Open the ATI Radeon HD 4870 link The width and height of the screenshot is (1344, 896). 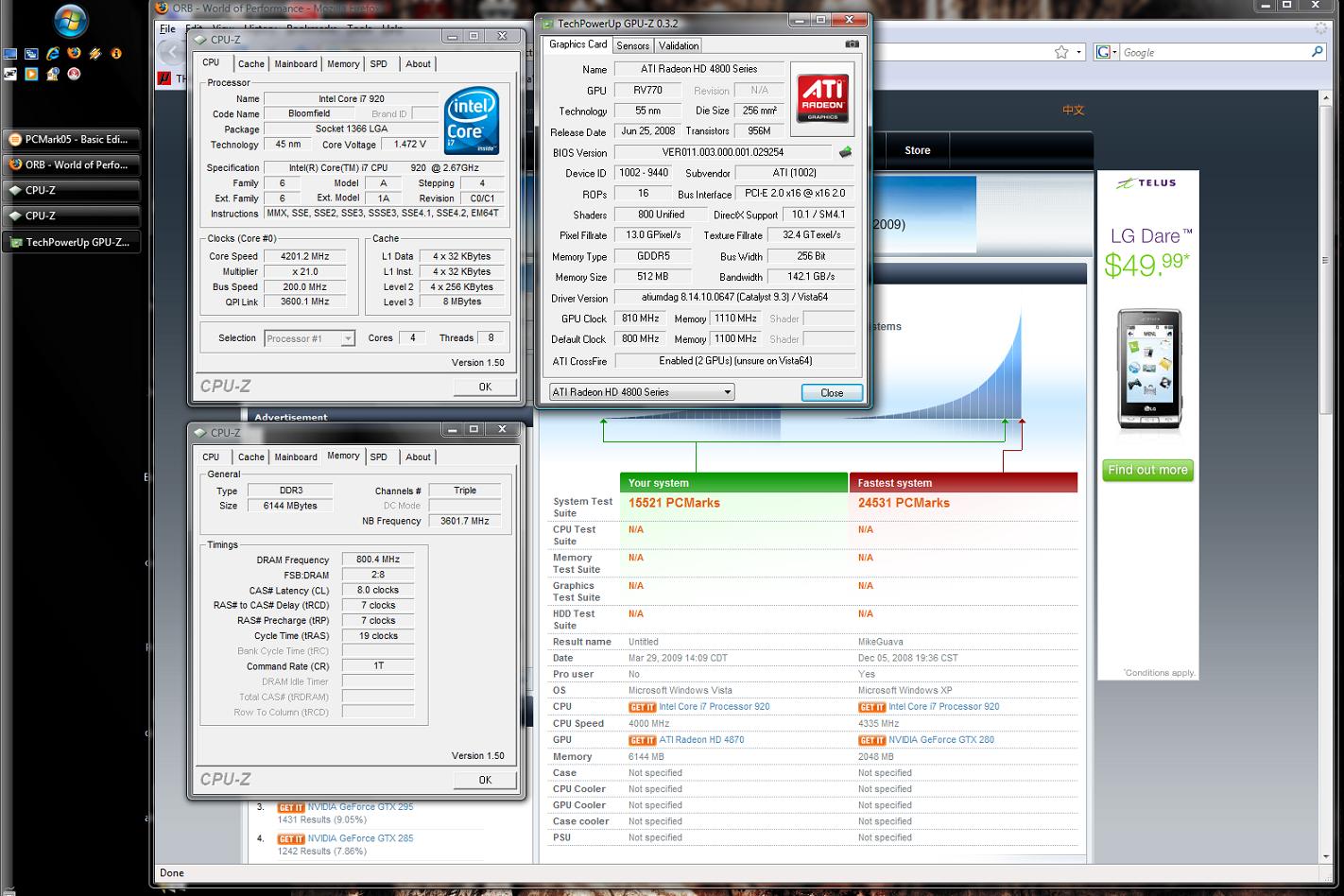click(700, 740)
